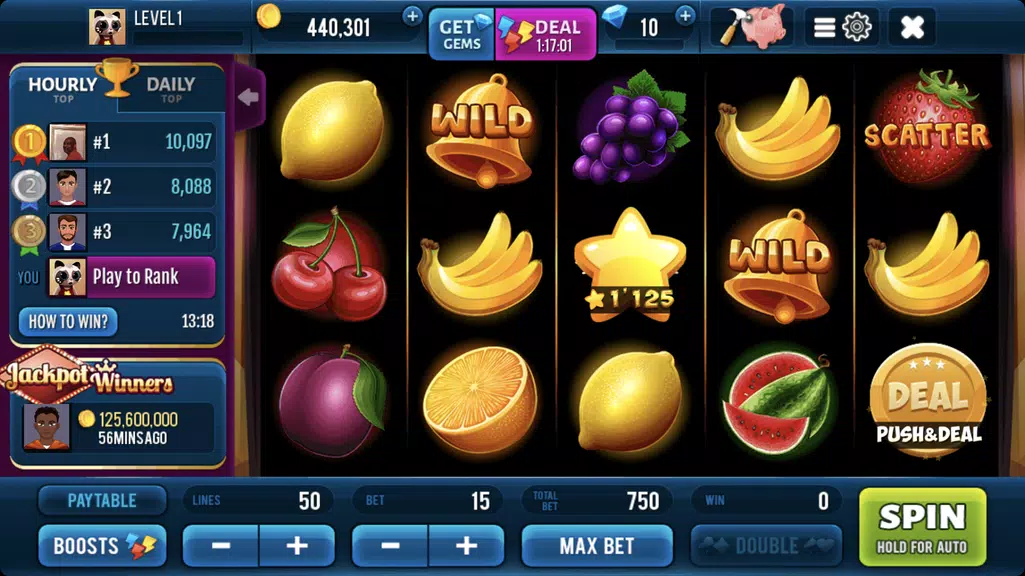
Task: Open the Boosts menu
Action: (102, 545)
